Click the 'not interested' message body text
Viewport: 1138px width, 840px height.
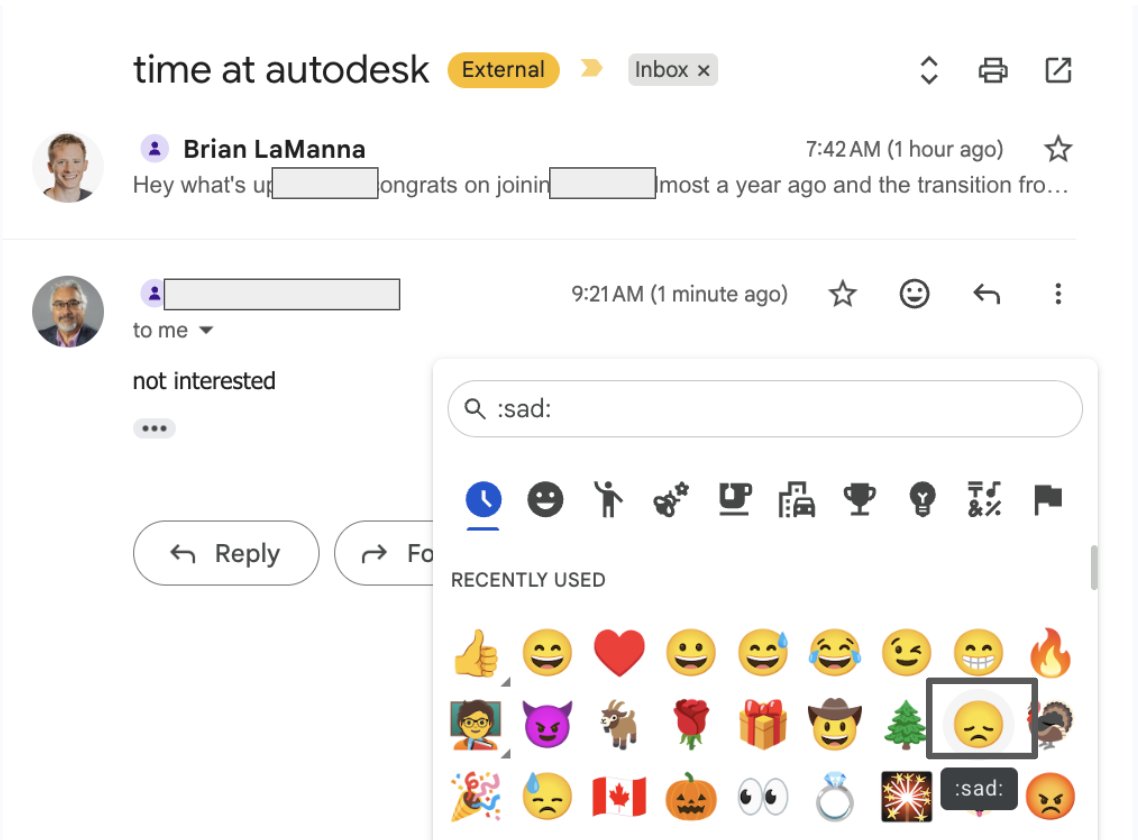[x=204, y=380]
